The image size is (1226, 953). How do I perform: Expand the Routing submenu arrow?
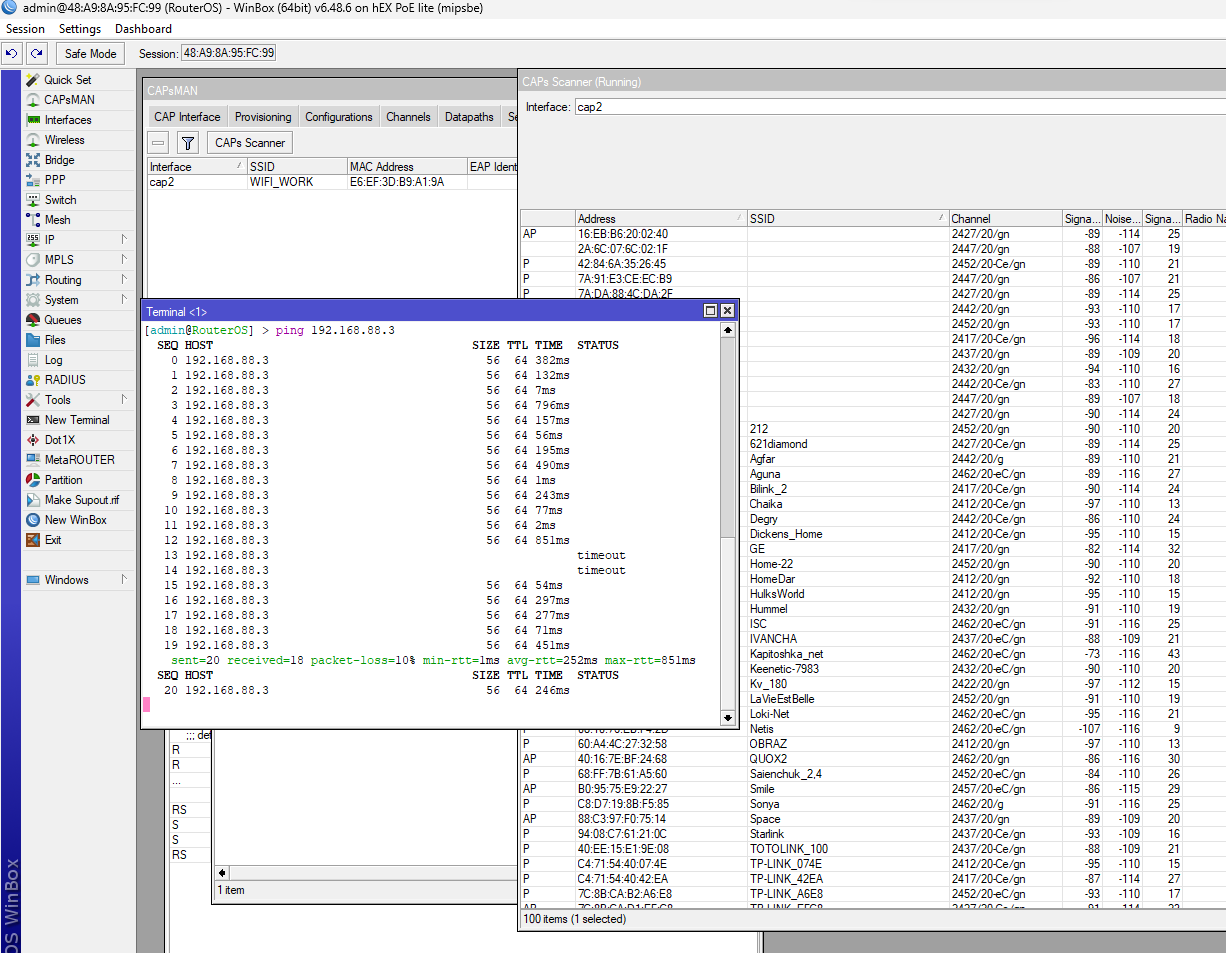[x=124, y=280]
